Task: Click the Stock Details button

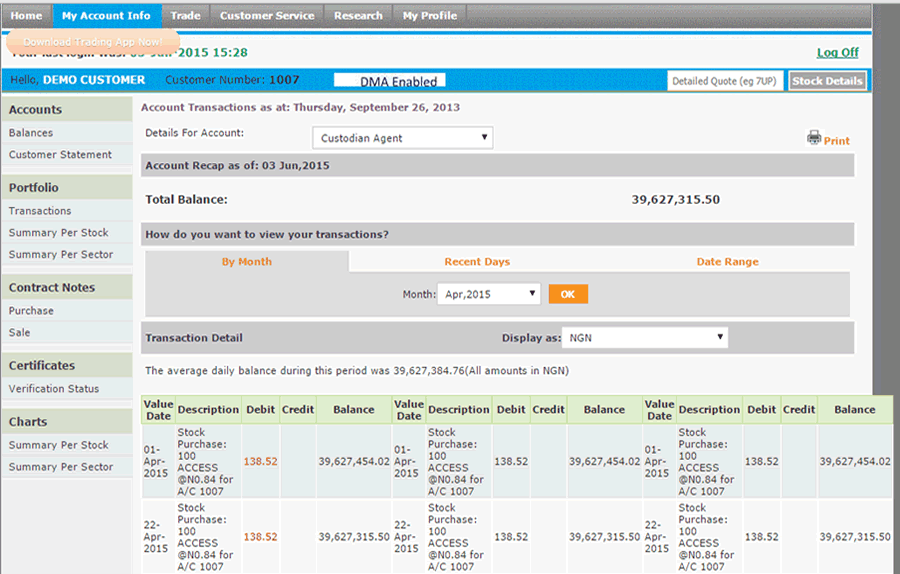Action: (x=827, y=81)
